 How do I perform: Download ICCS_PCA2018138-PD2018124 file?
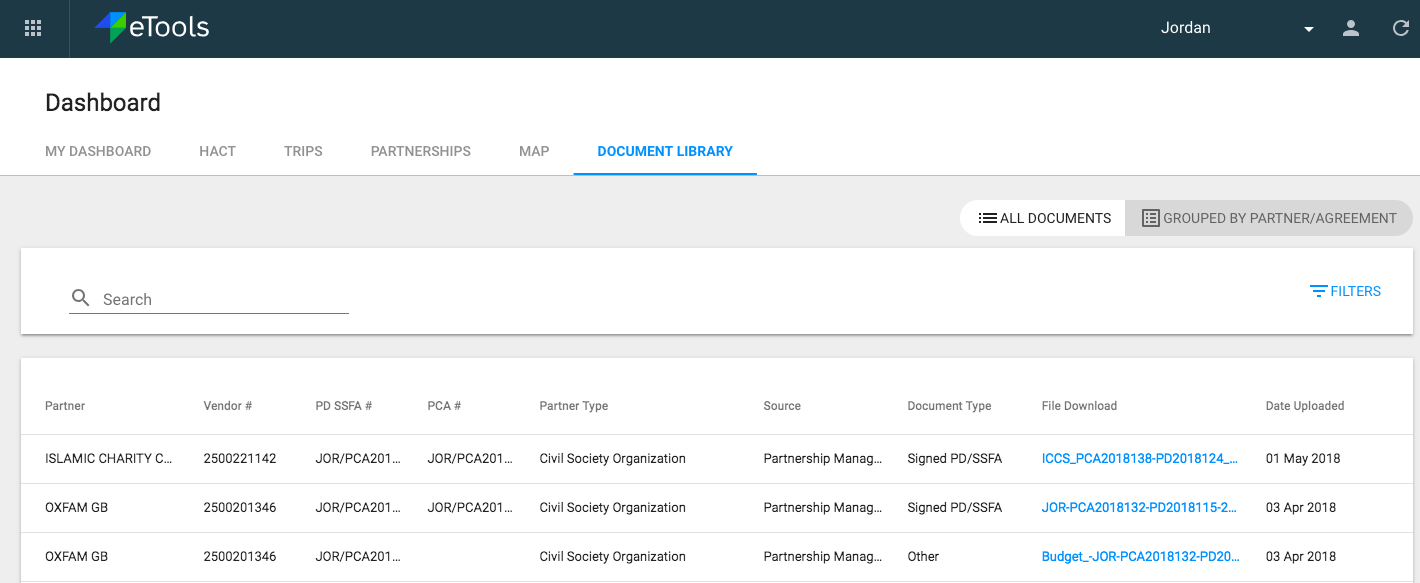[1142, 458]
